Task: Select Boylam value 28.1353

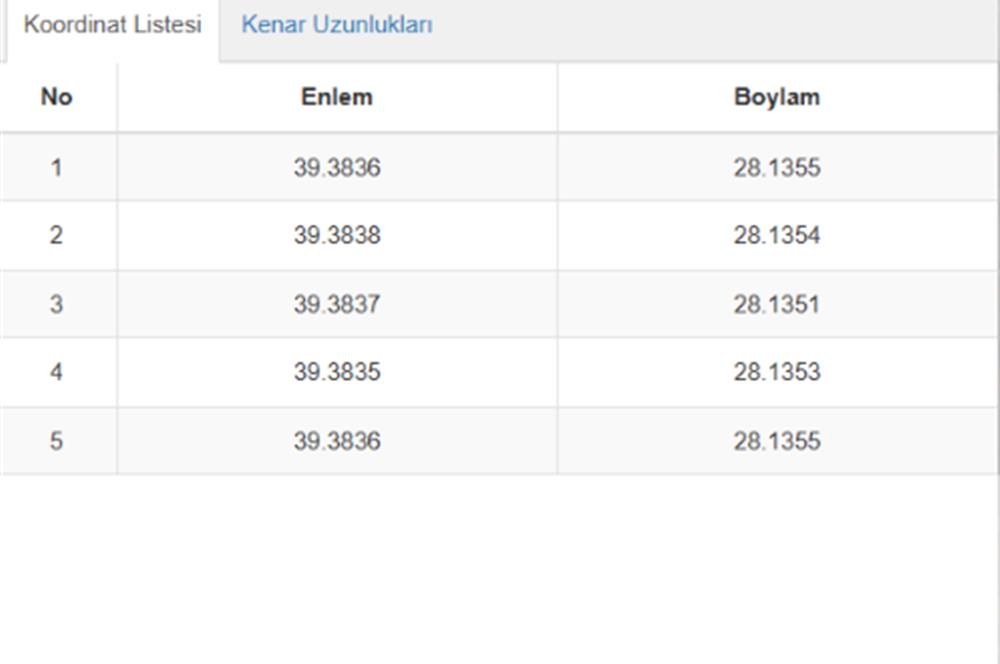Action: (777, 372)
